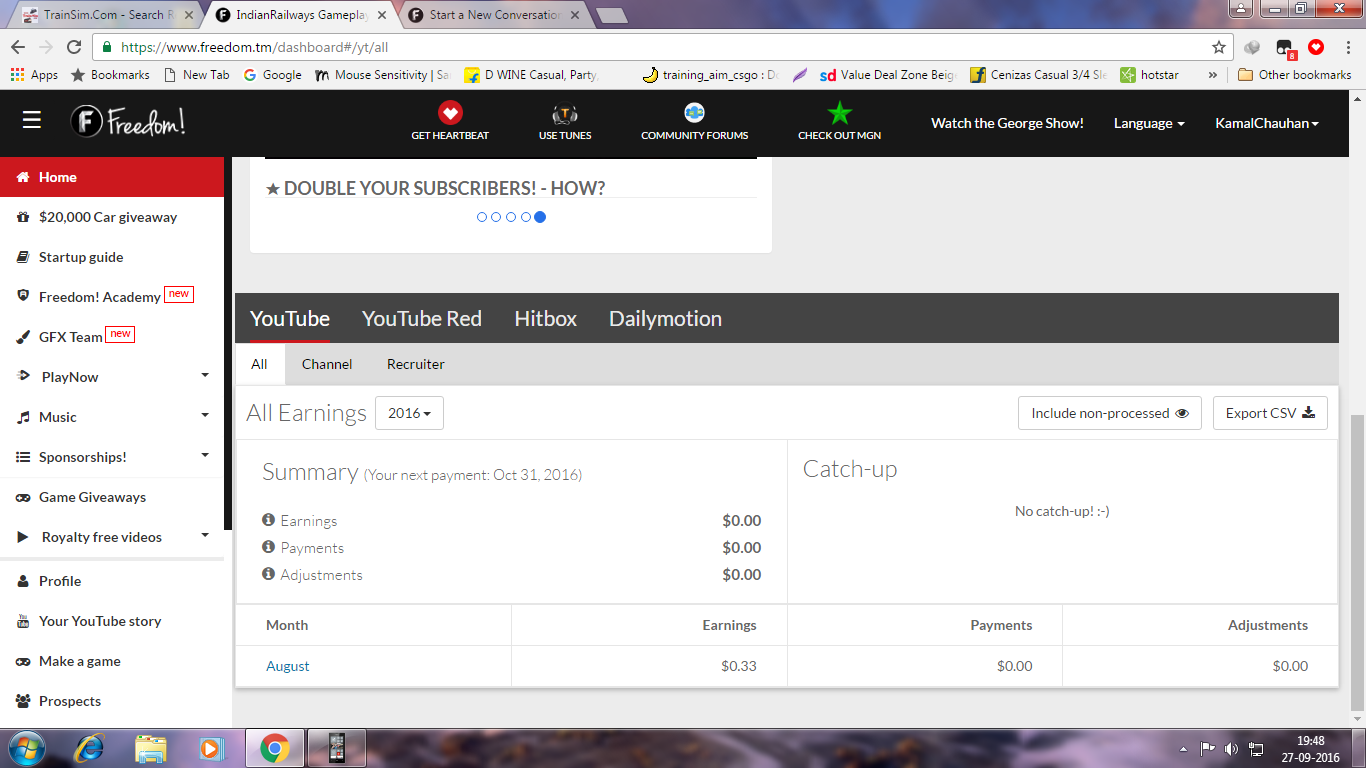This screenshot has height=768, width=1366.
Task: Toggle Include non-processed earnings
Action: click(x=1110, y=413)
